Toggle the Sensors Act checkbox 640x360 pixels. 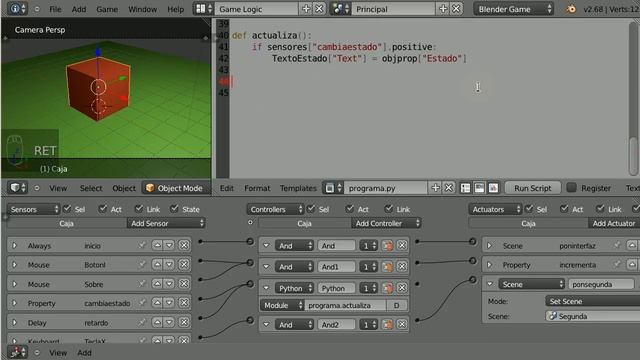(x=103, y=209)
